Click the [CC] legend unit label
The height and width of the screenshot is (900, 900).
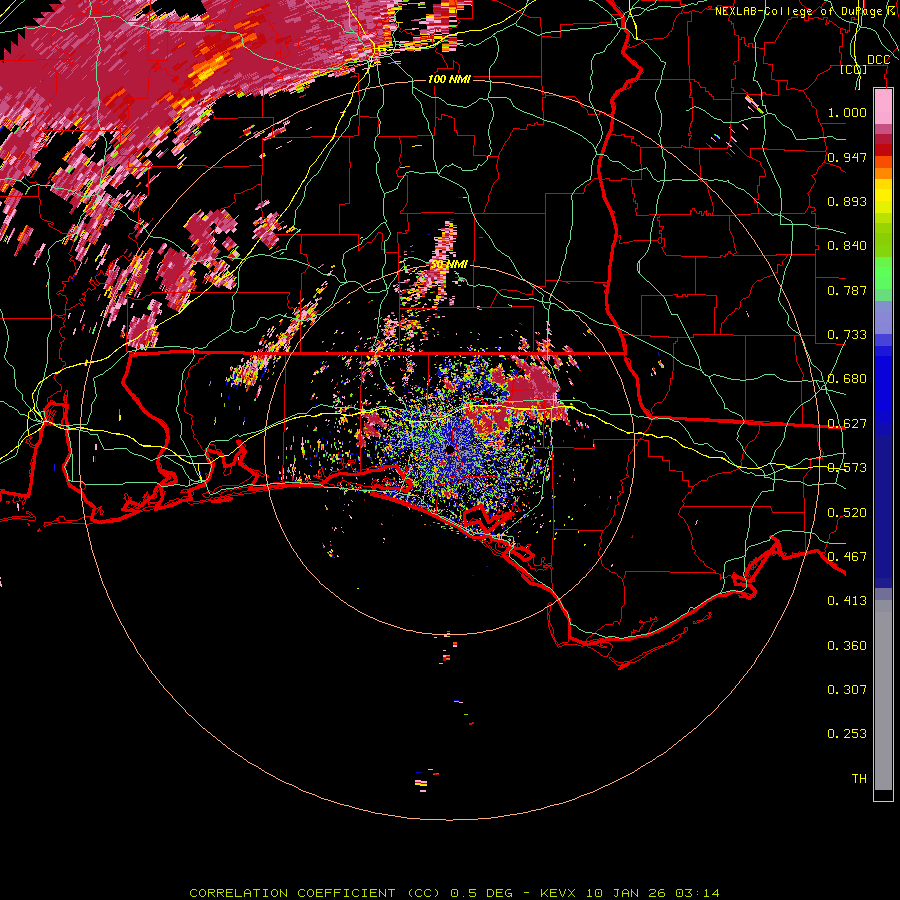(853, 69)
